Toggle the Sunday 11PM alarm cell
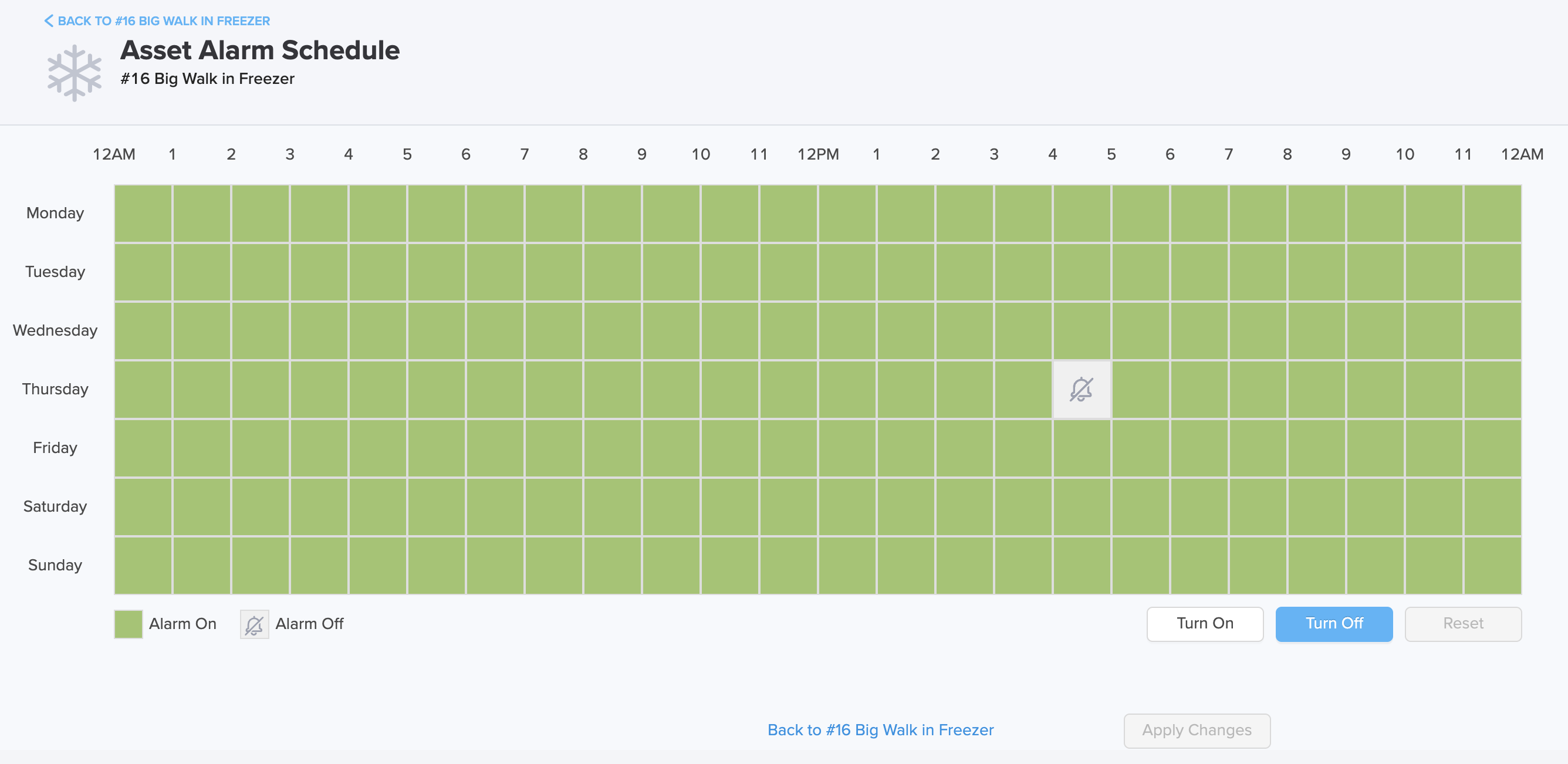1568x764 pixels. tap(1492, 566)
